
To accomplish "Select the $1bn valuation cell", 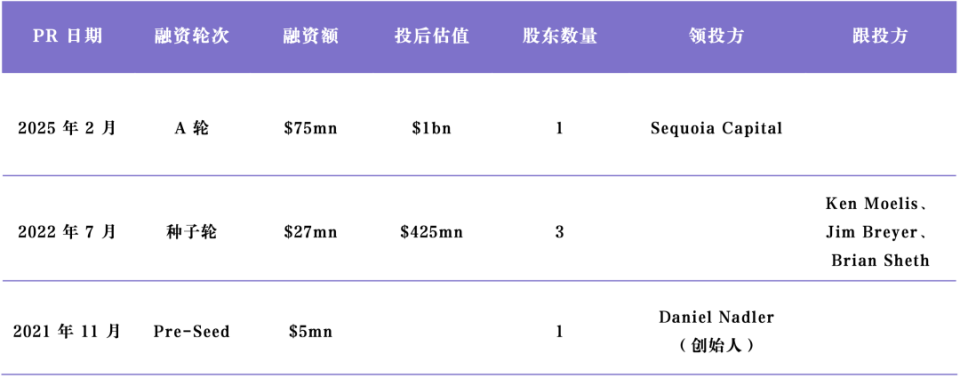I will click(432, 129).
